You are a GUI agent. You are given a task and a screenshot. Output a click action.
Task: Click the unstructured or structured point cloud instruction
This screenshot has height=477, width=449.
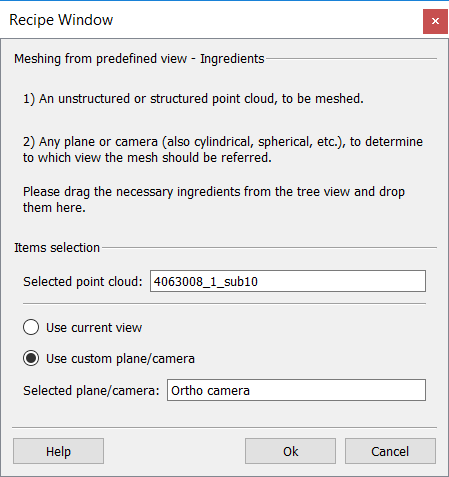[193, 99]
